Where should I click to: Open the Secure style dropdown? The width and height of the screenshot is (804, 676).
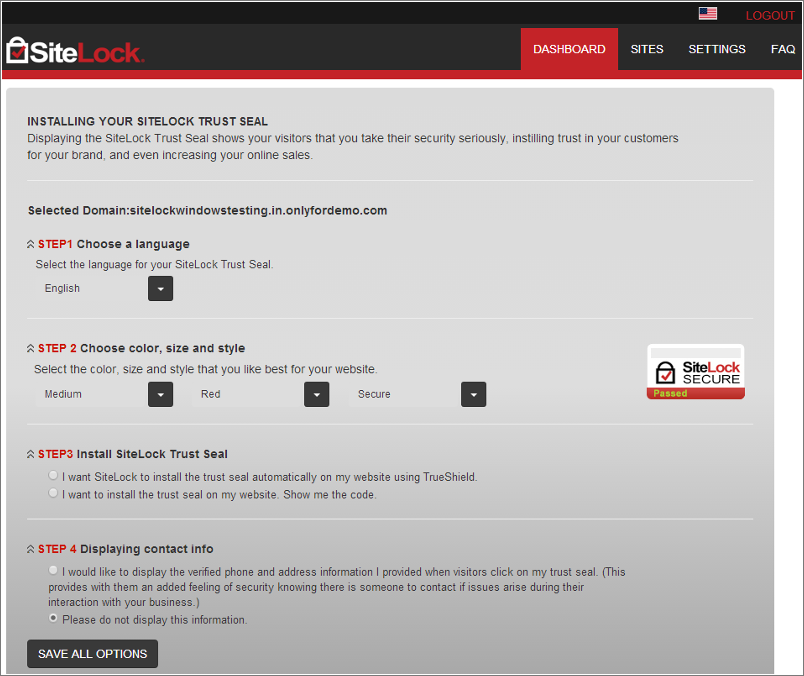(473, 394)
